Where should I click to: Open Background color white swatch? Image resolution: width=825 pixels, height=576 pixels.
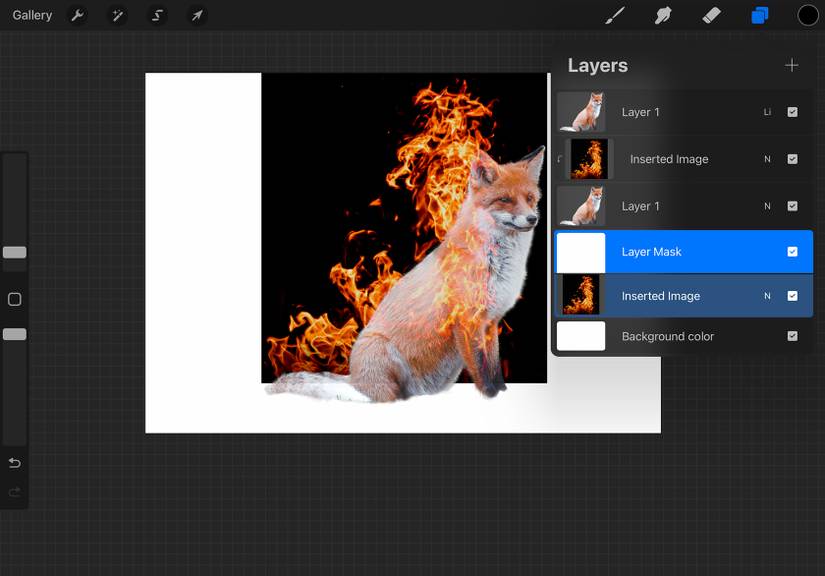581,336
